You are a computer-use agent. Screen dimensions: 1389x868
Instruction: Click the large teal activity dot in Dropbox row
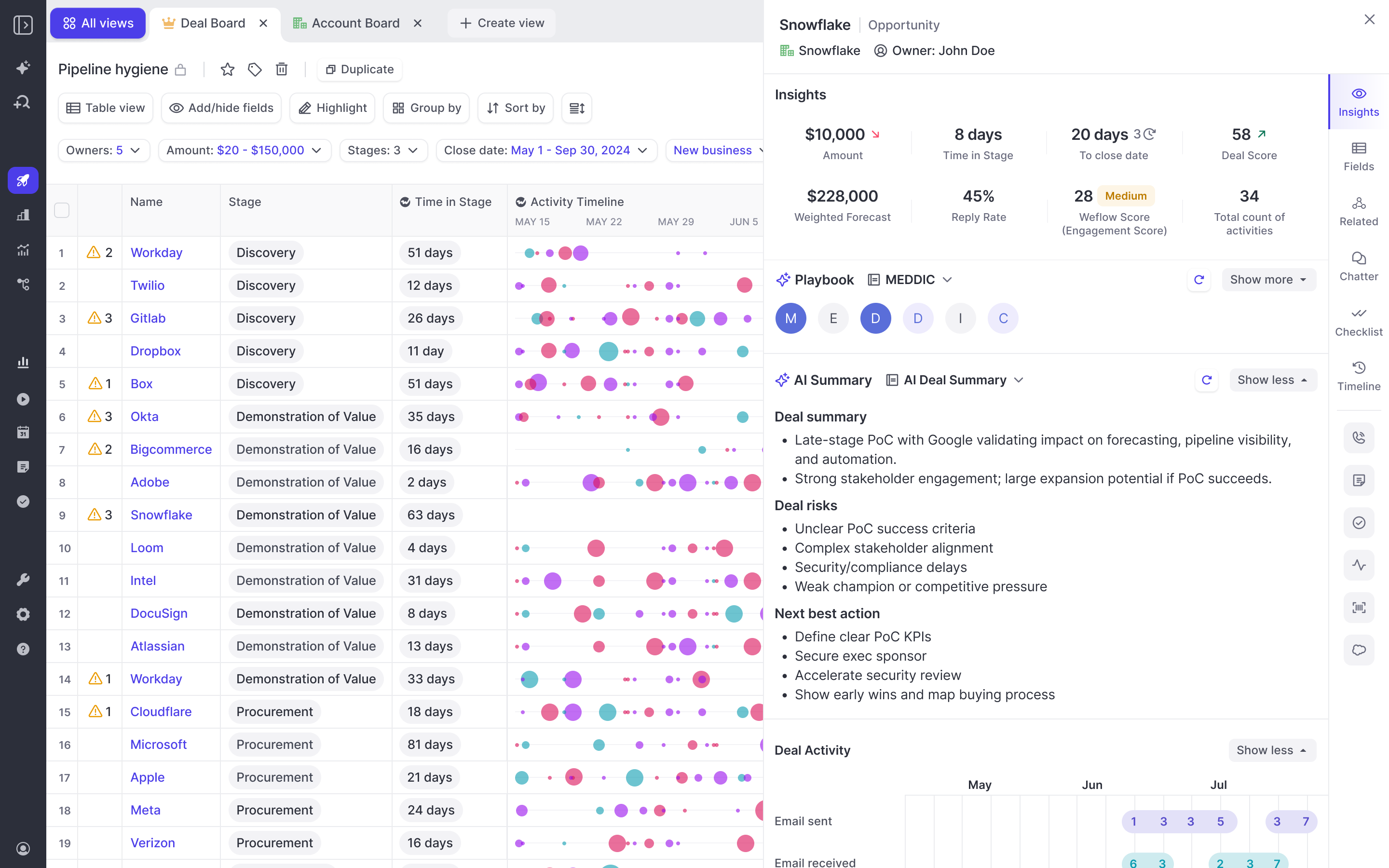(x=608, y=351)
